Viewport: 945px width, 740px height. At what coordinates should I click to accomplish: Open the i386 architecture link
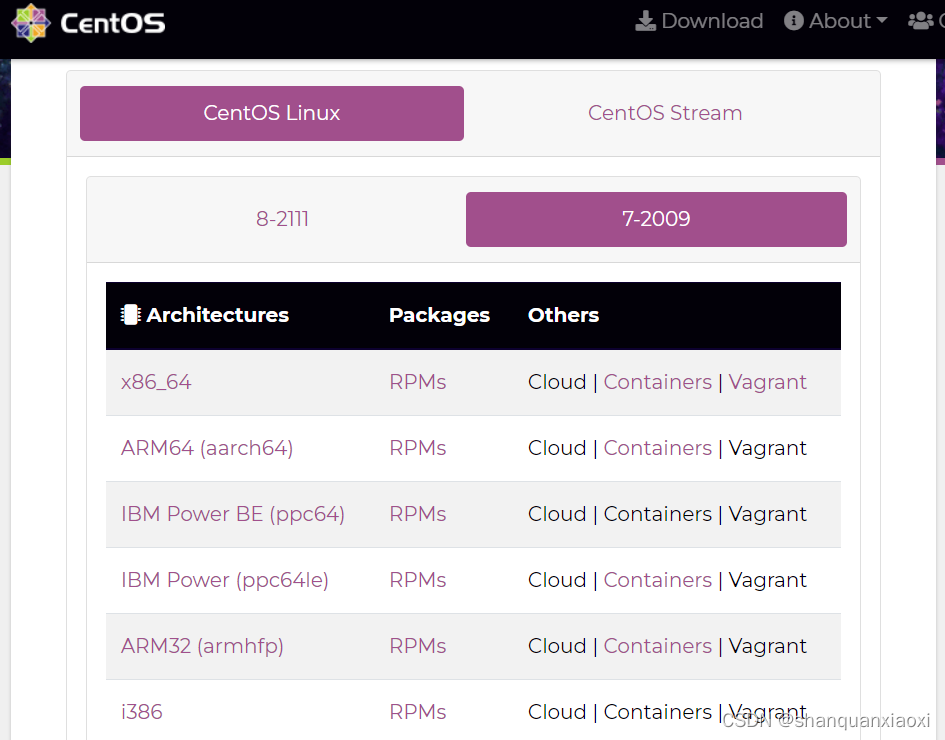click(142, 712)
